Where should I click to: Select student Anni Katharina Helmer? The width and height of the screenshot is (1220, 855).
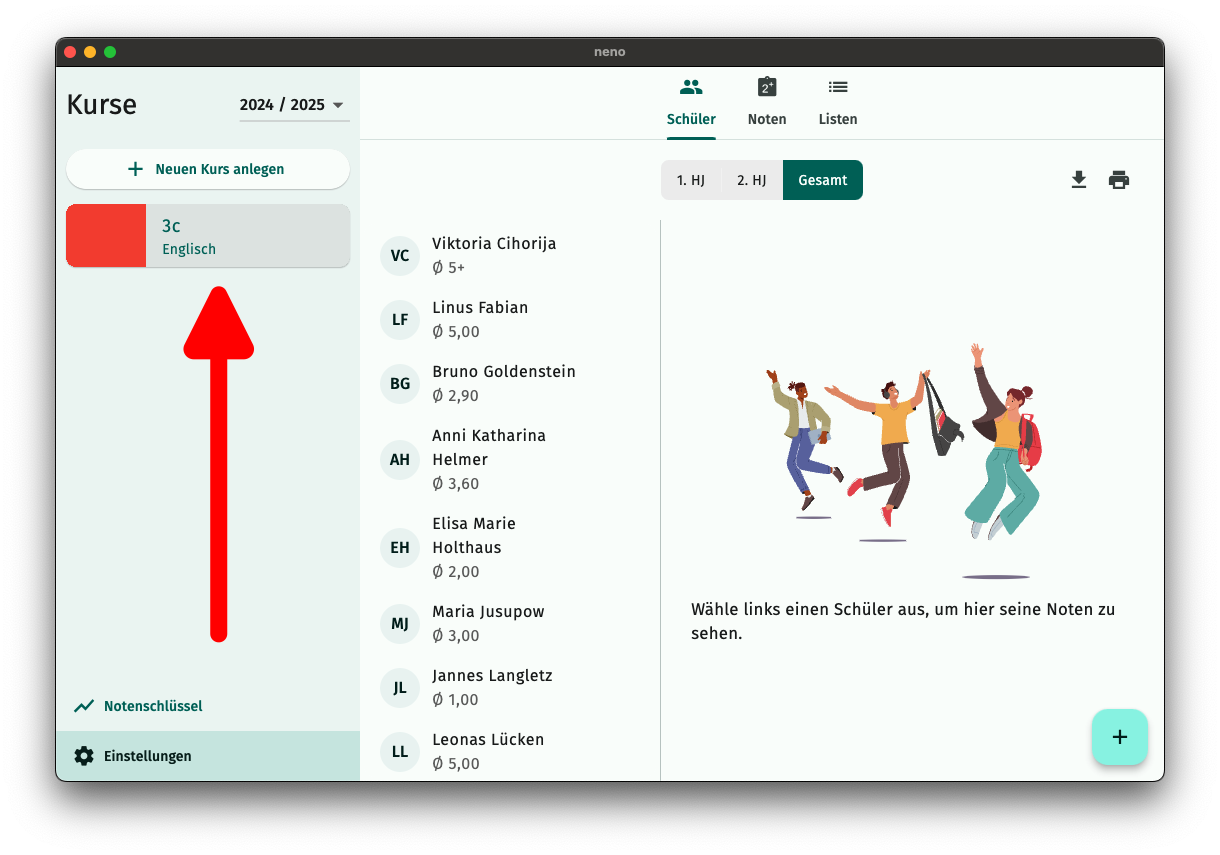pos(510,459)
